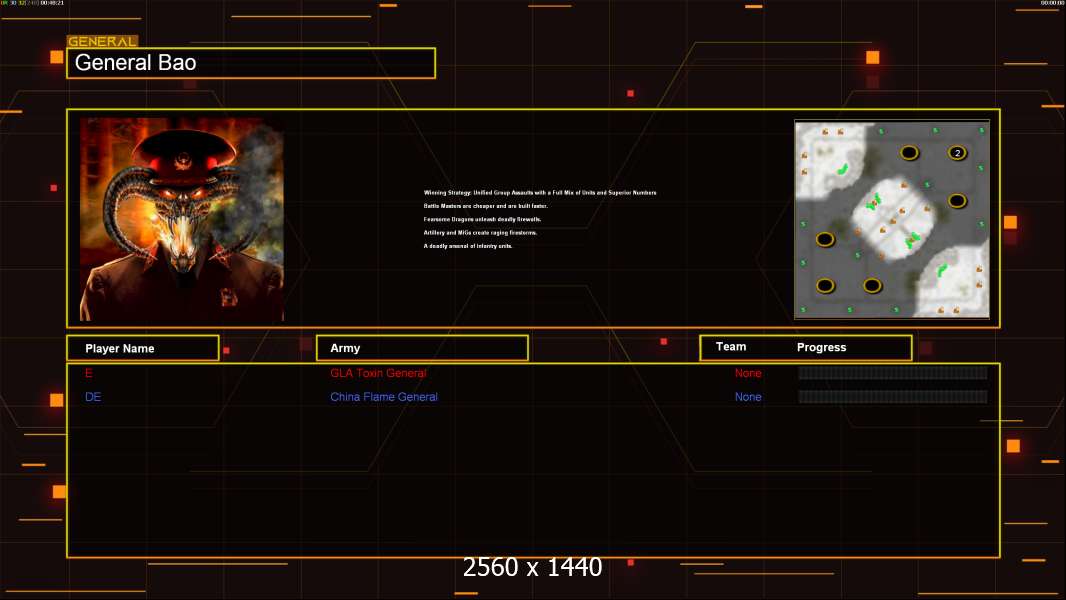Image resolution: width=1066 pixels, height=600 pixels.
Task: Click the loading progress bar for player DE
Action: [x=892, y=397]
